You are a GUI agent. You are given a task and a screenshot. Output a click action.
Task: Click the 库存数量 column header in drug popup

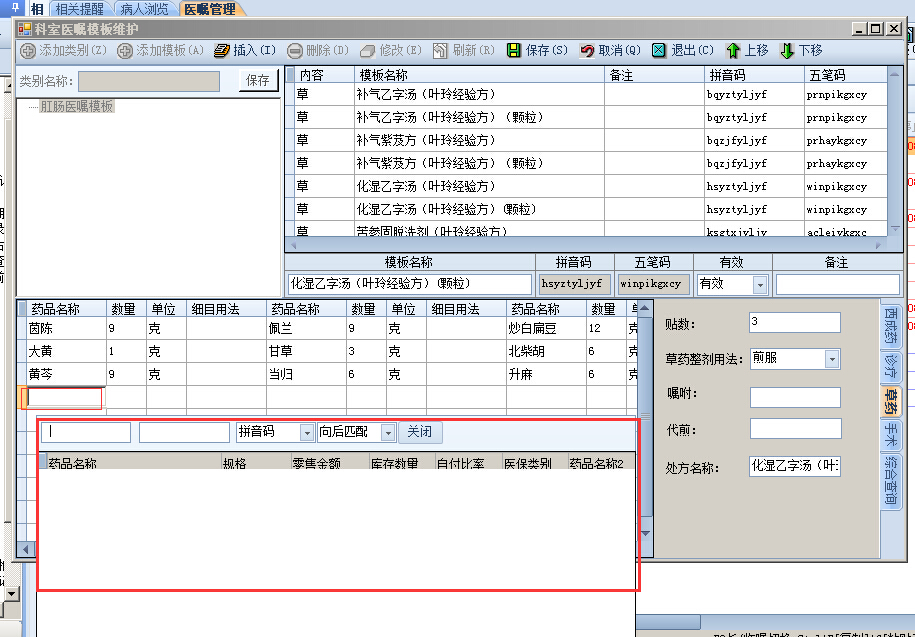(401, 463)
